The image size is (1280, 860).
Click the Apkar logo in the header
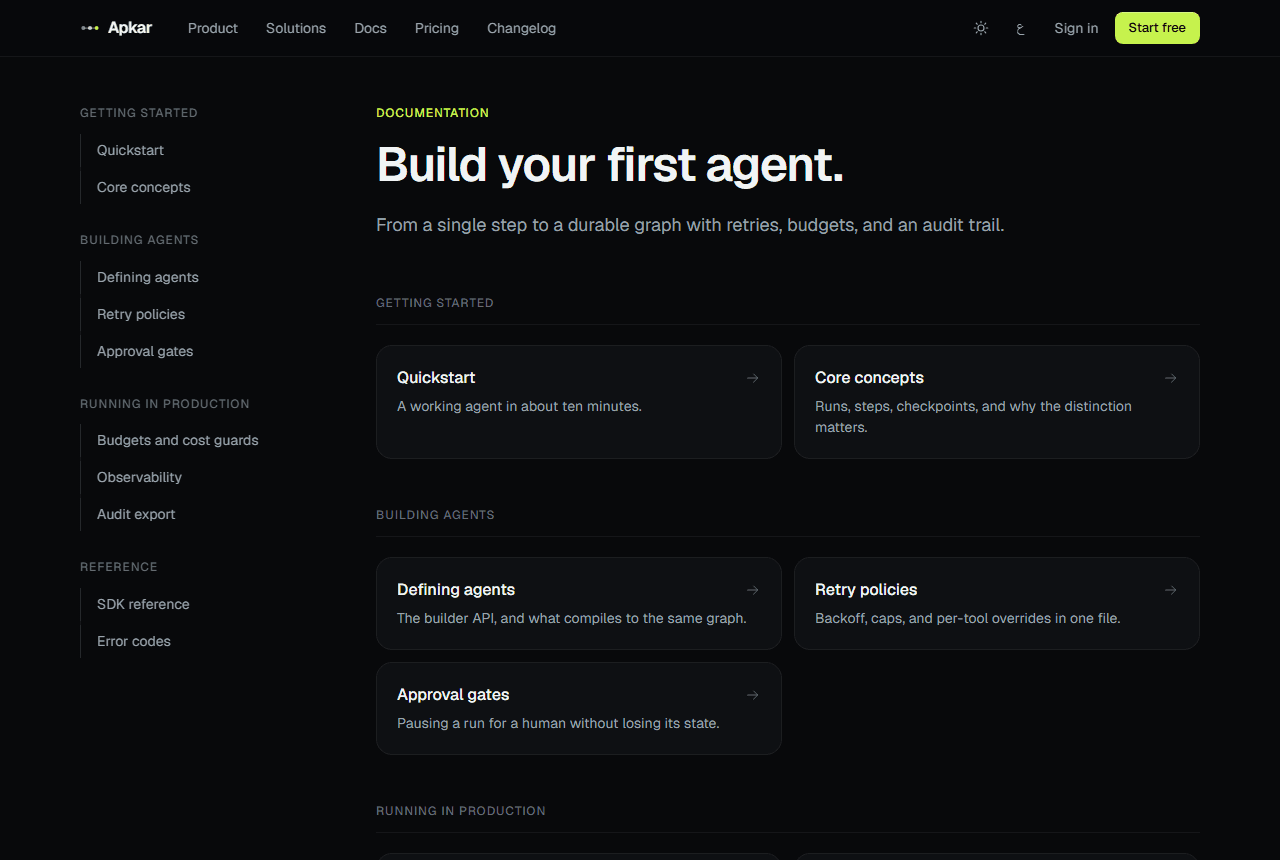click(116, 28)
